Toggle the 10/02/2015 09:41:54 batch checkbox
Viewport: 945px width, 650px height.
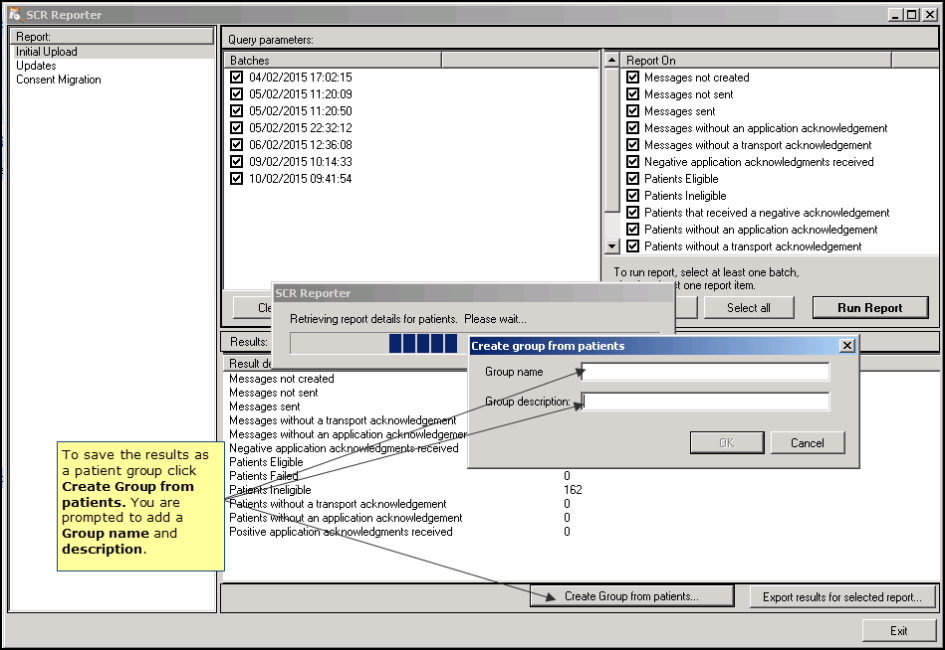[x=236, y=179]
